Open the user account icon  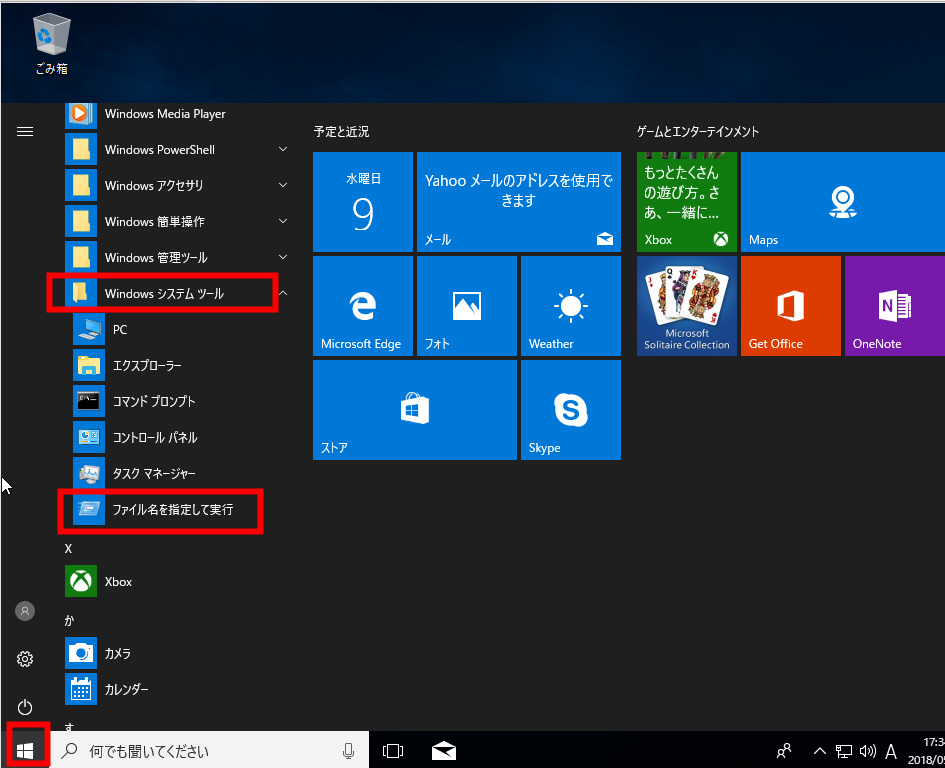tap(25, 611)
